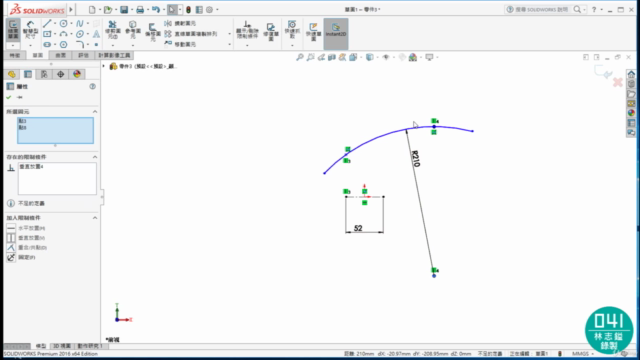Image resolution: width=640 pixels, height=360 pixels.
Task: Click Move Entities in the ribbon
Action: [180, 44]
